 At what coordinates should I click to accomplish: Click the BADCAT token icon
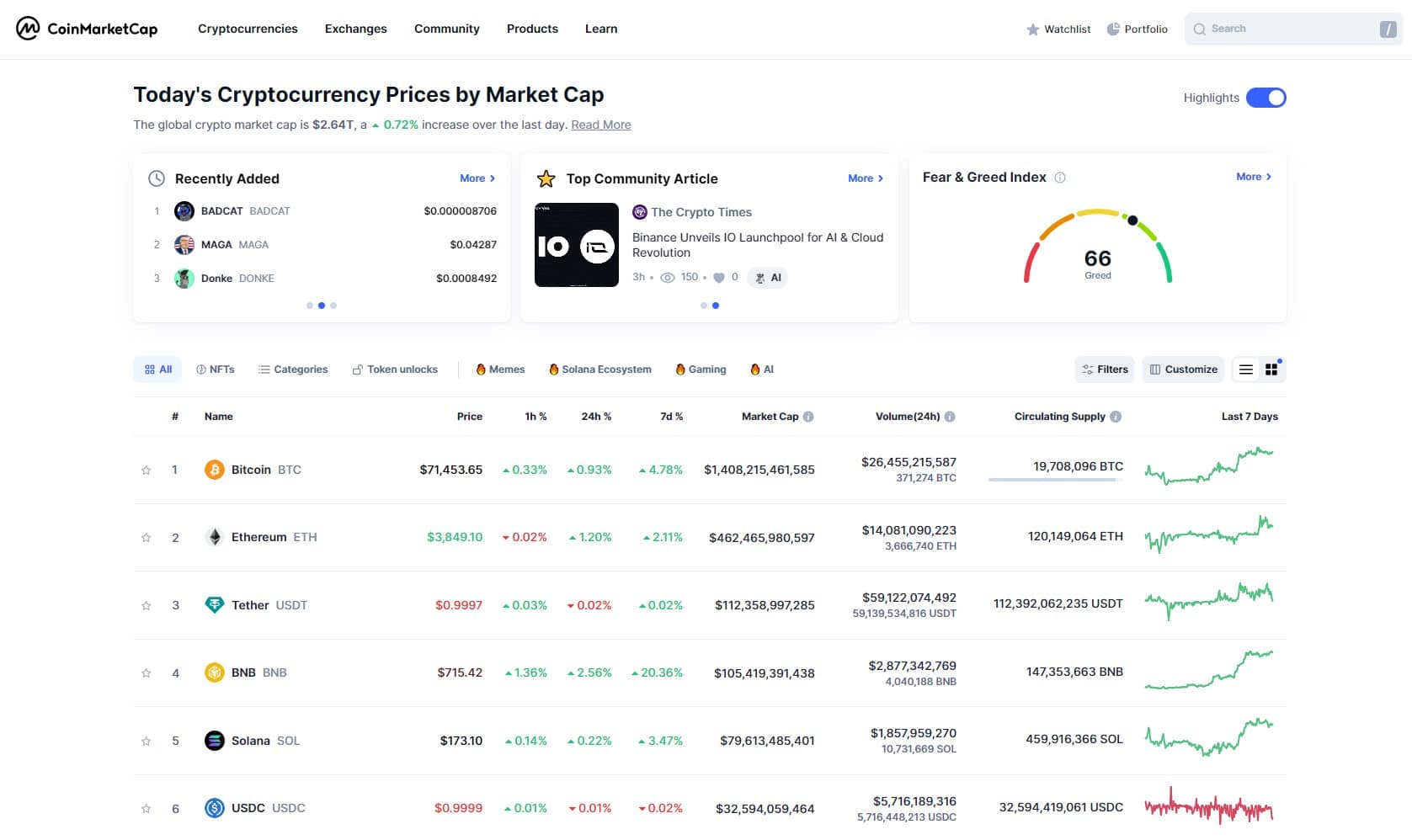[x=184, y=211]
